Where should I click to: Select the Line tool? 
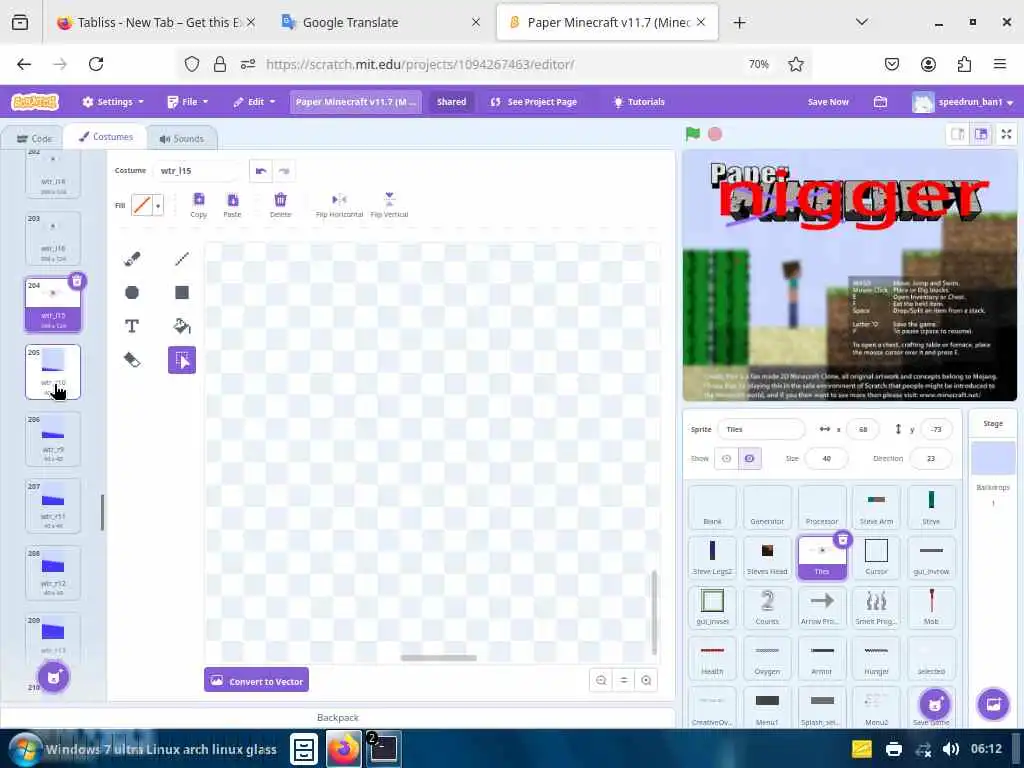coord(182,259)
